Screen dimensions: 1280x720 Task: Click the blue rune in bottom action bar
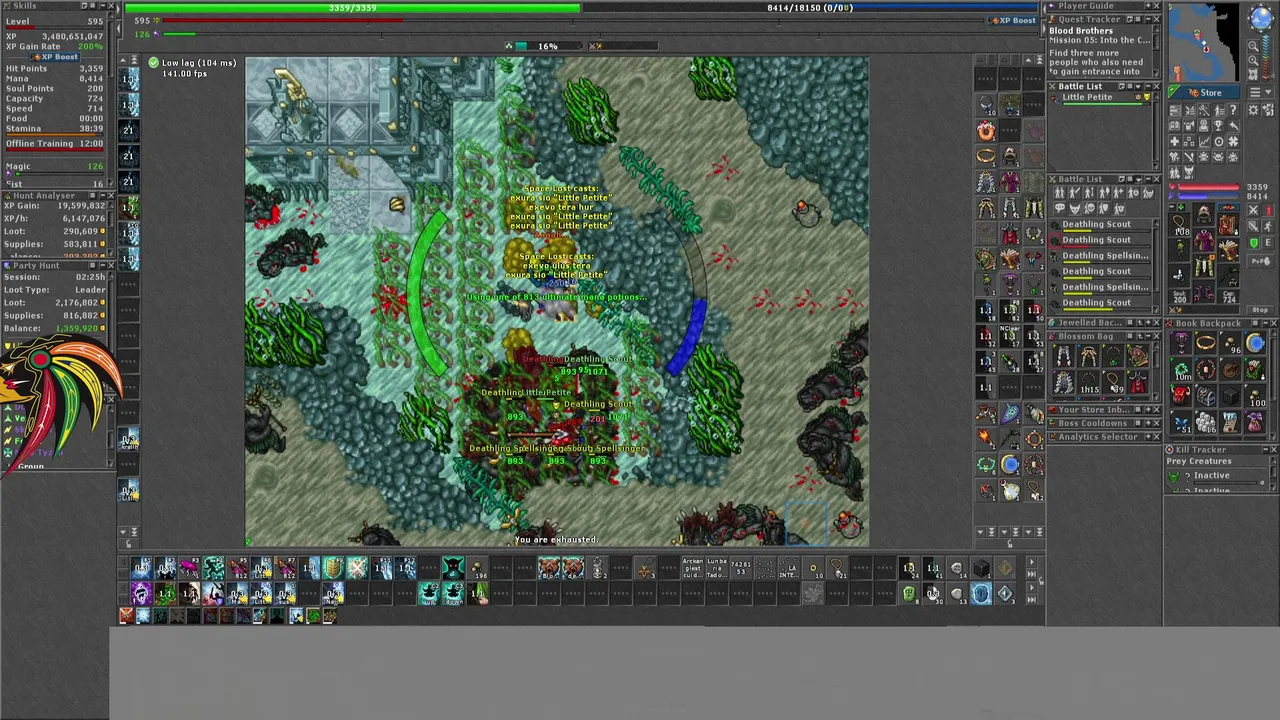coord(981,594)
